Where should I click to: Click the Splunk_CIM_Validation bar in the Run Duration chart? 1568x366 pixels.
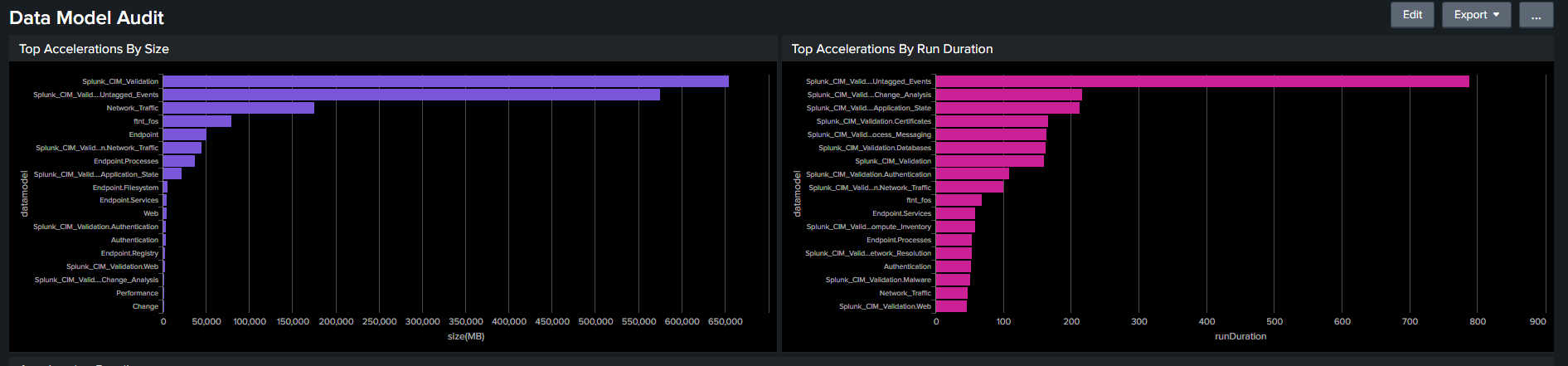[990, 161]
